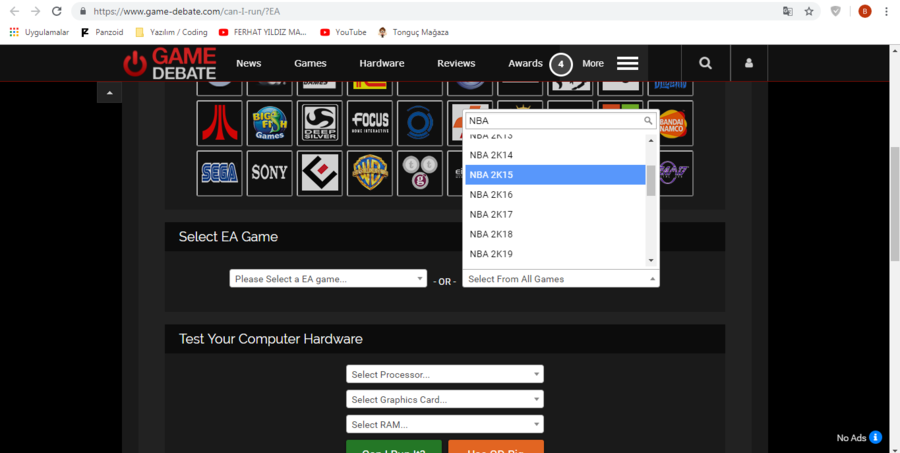This screenshot has height=453, width=900.
Task: Click the browser address bar URL
Action: click(x=187, y=11)
